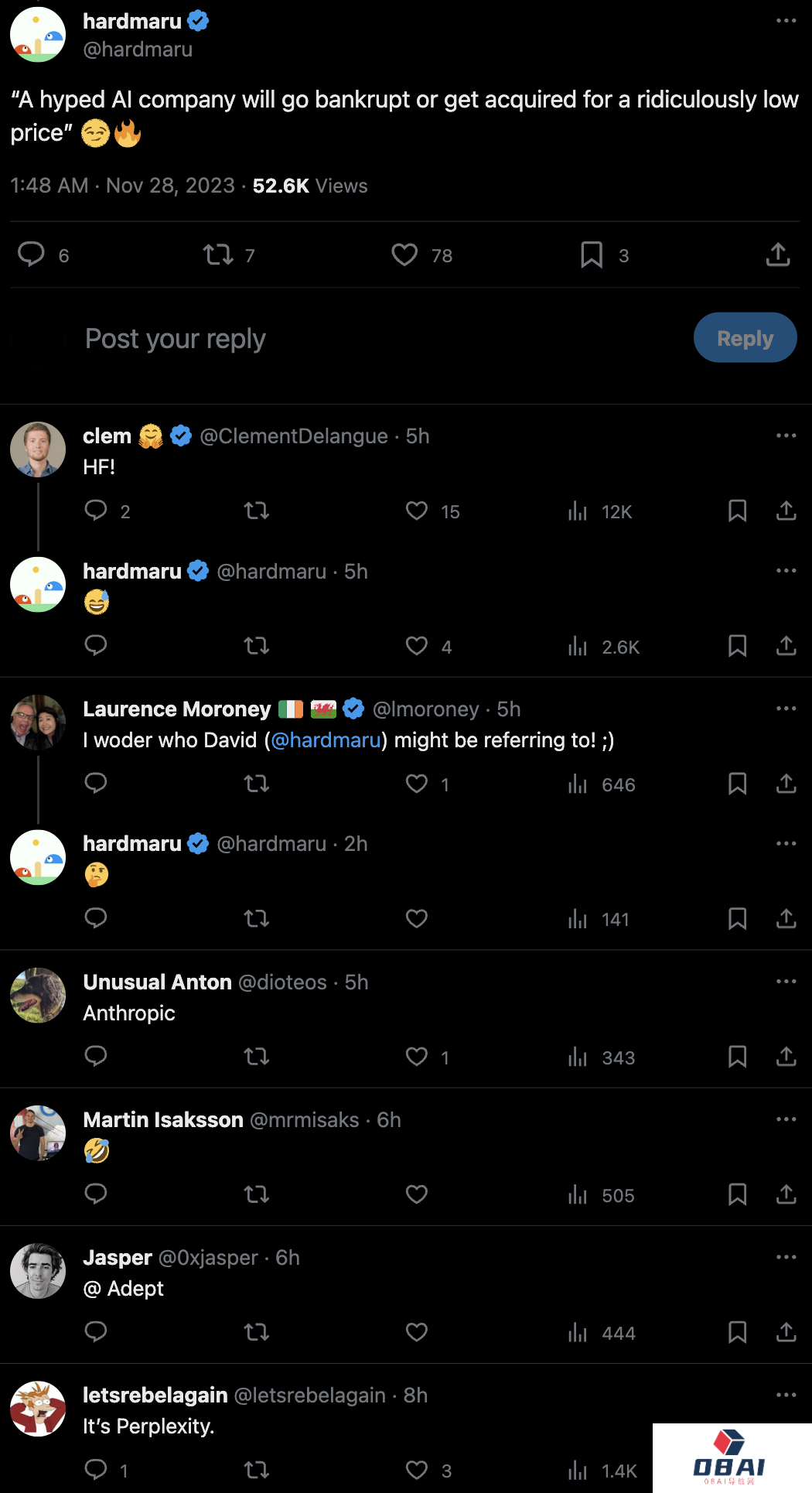
Task: Open the comment icon on main post
Action: click(32, 255)
